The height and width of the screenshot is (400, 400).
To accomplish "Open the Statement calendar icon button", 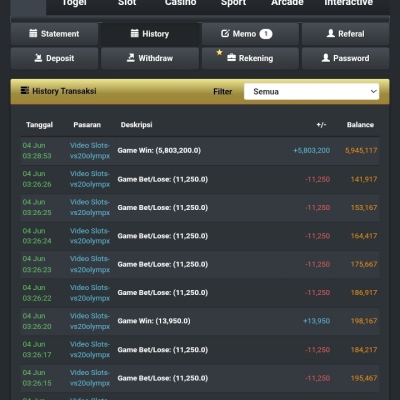I will pyautogui.click(x=33, y=33).
